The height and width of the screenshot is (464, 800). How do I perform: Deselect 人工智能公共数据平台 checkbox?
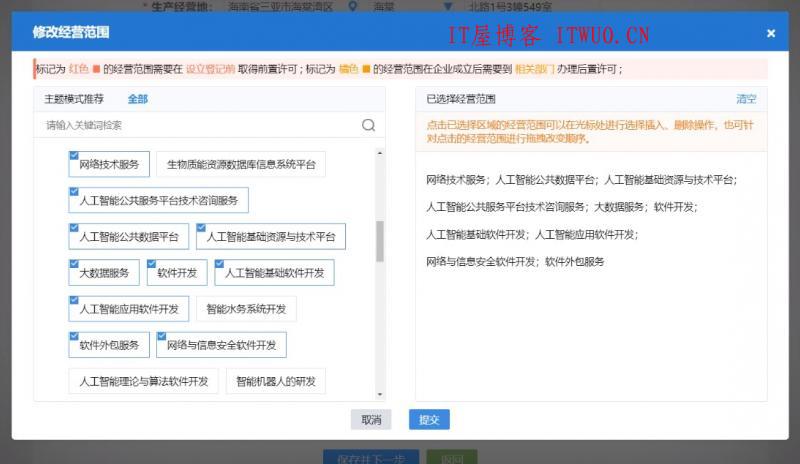tap(75, 228)
